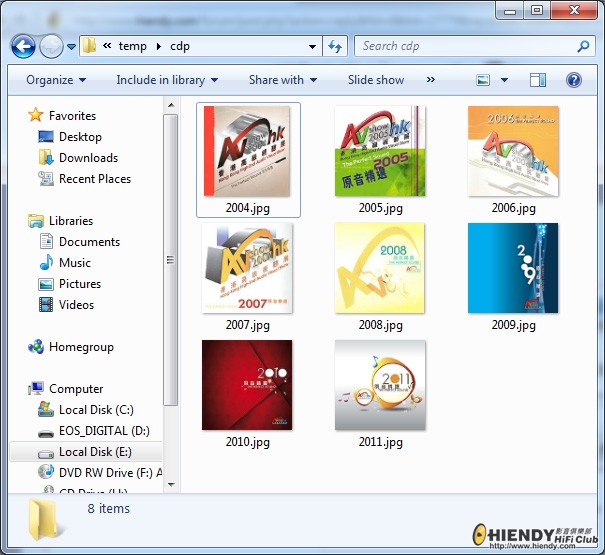This screenshot has height=555, width=605.
Task: Select the cdp breadcrumb segment
Action: click(180, 46)
